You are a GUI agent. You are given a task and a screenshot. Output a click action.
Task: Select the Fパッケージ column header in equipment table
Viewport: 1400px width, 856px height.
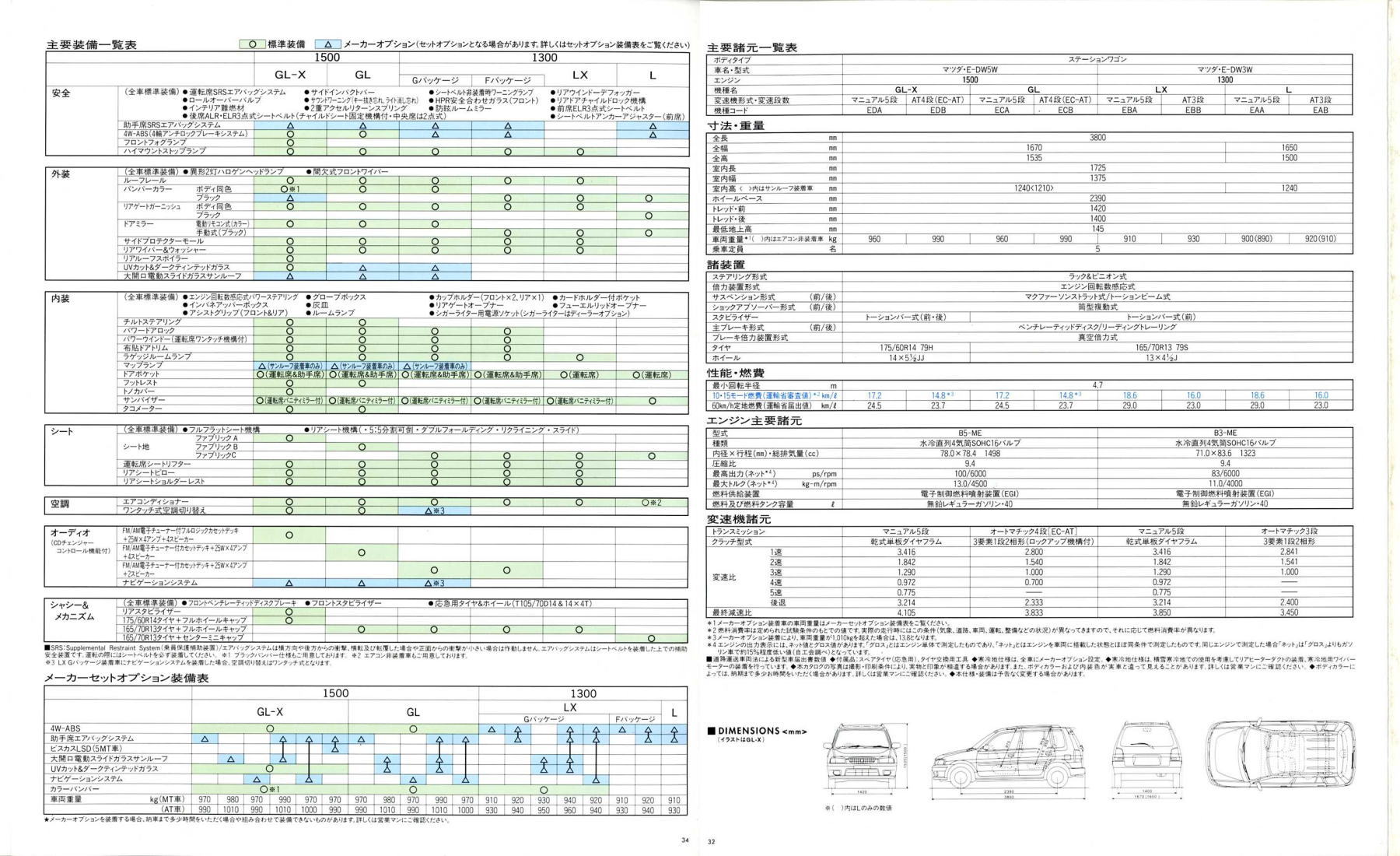[507, 80]
